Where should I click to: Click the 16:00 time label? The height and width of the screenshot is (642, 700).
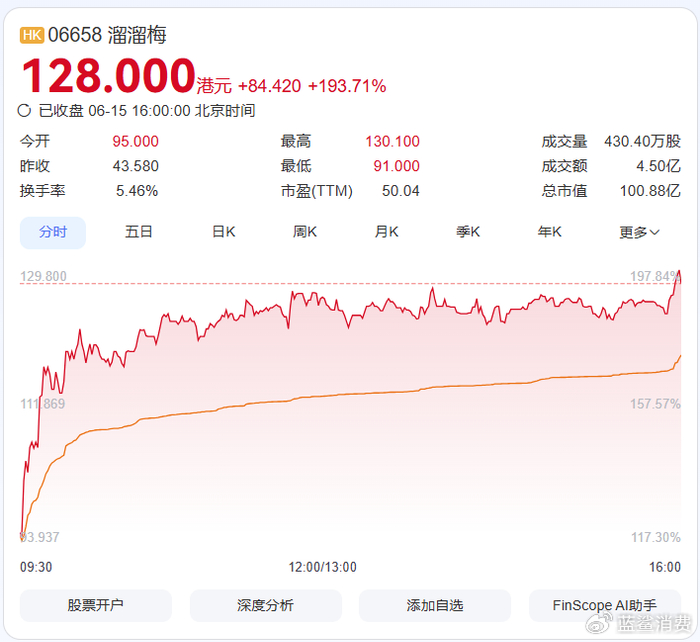[665, 567]
